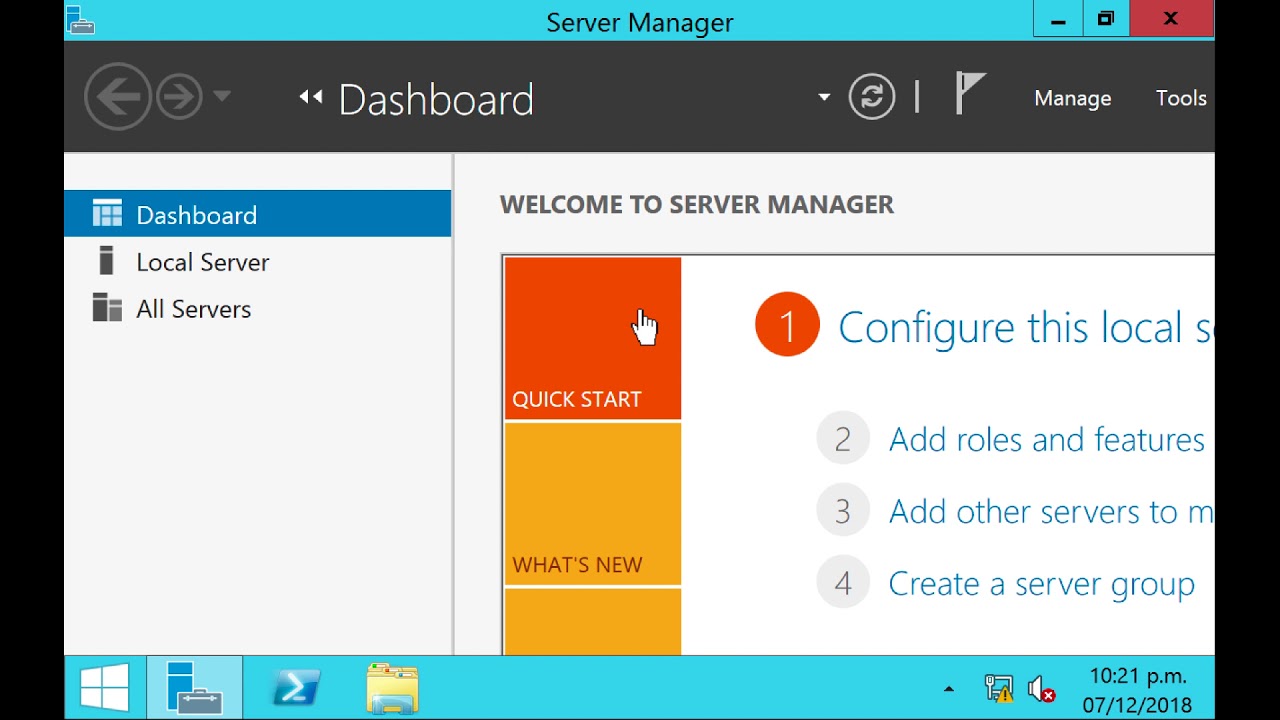1280x720 pixels.
Task: Minimize the Server Manager window
Action: pyautogui.click(x=1058, y=19)
